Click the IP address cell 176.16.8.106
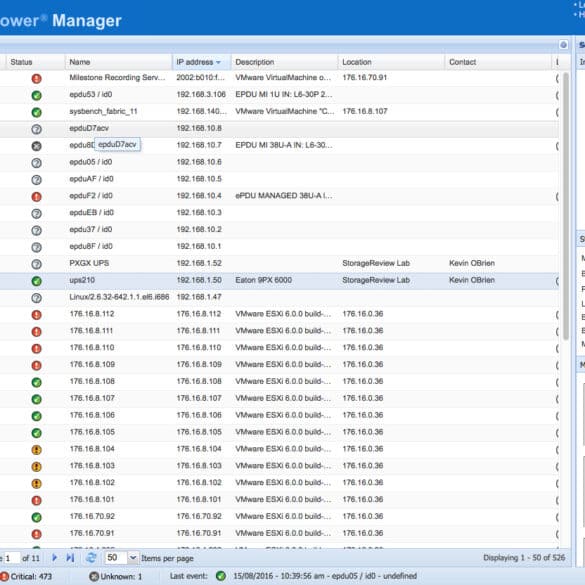Screen dimensions: 585x585 [x=199, y=415]
